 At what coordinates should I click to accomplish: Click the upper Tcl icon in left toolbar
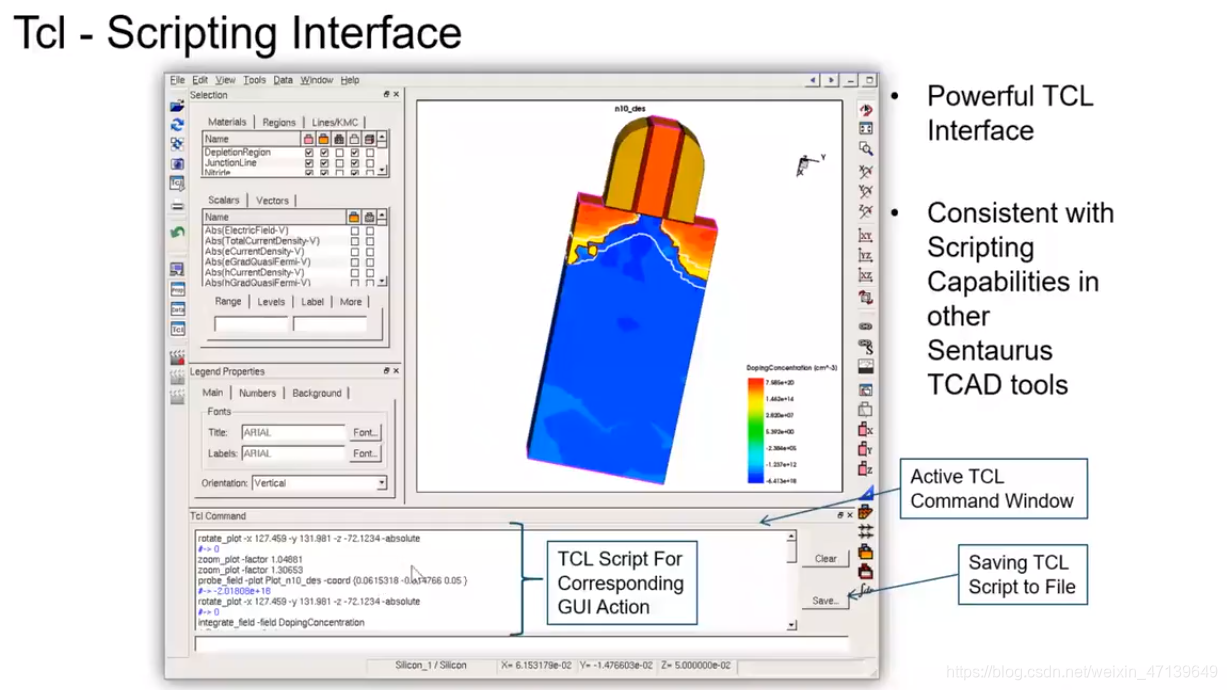(177, 184)
